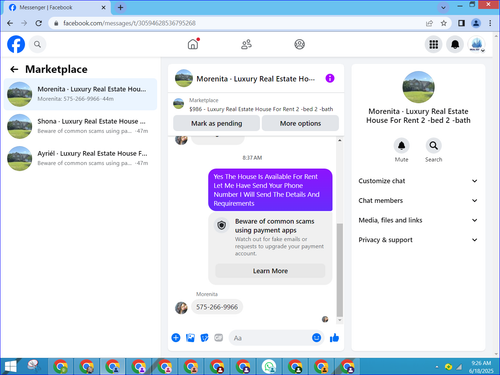Expand Media, files and links section

418,220
